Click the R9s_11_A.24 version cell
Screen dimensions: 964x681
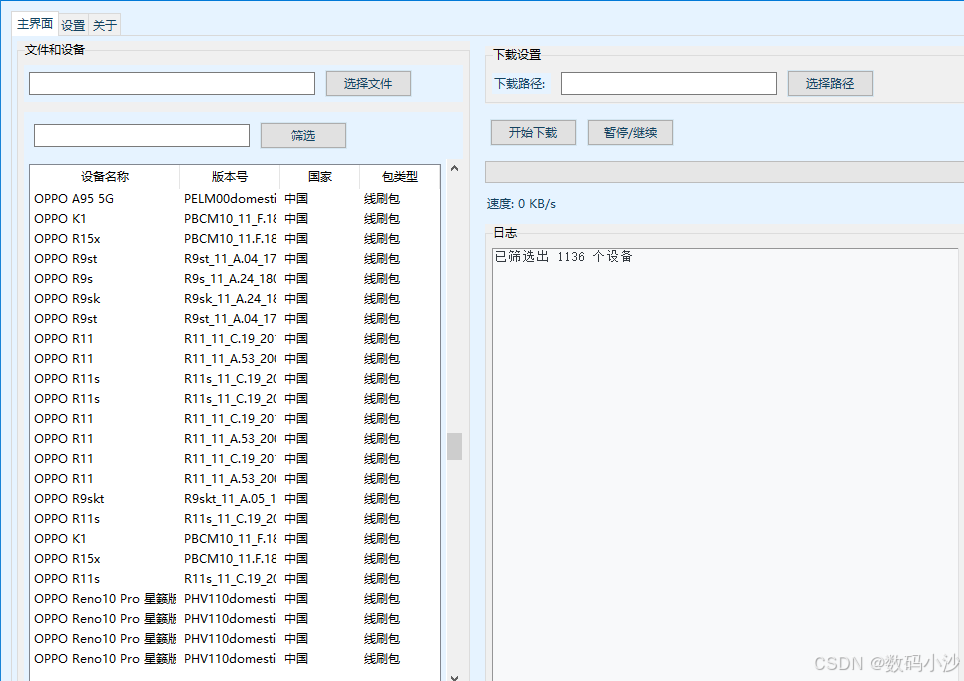[230, 278]
